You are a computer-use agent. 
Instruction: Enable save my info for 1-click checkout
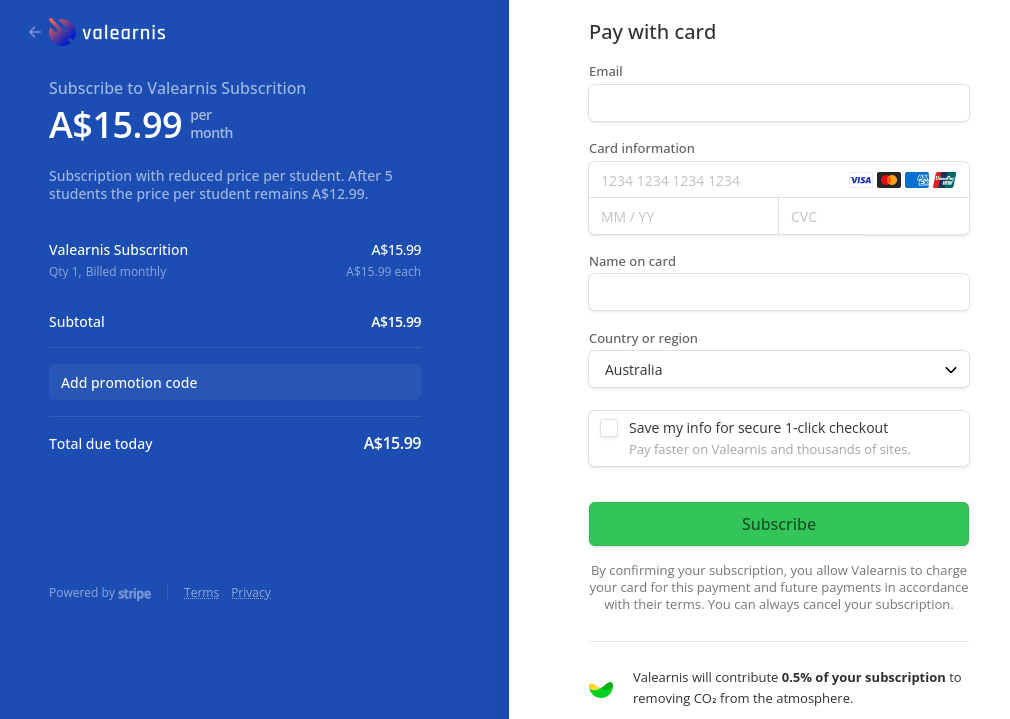(x=609, y=429)
